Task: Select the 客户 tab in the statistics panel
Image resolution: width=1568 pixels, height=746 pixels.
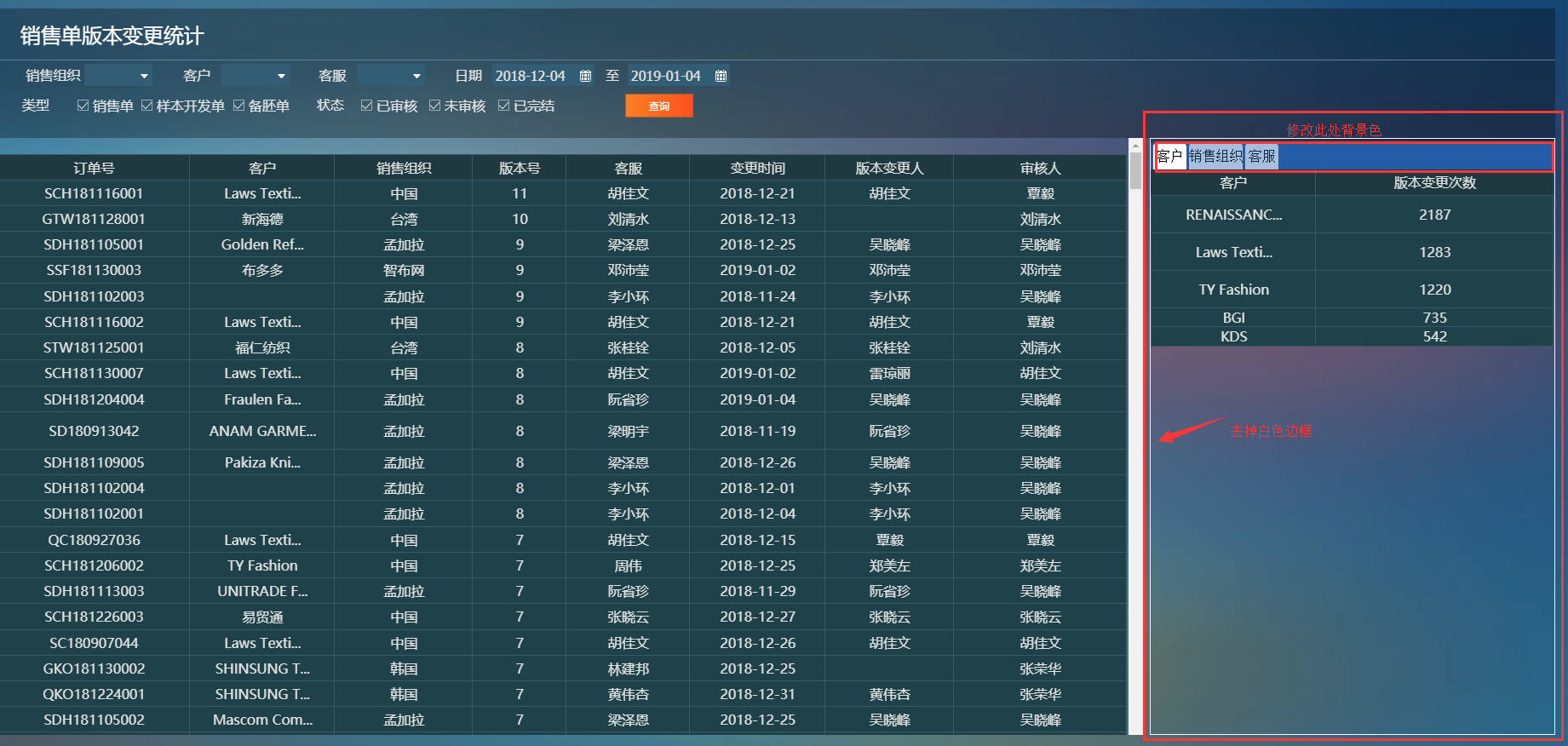Action: coord(1170,156)
